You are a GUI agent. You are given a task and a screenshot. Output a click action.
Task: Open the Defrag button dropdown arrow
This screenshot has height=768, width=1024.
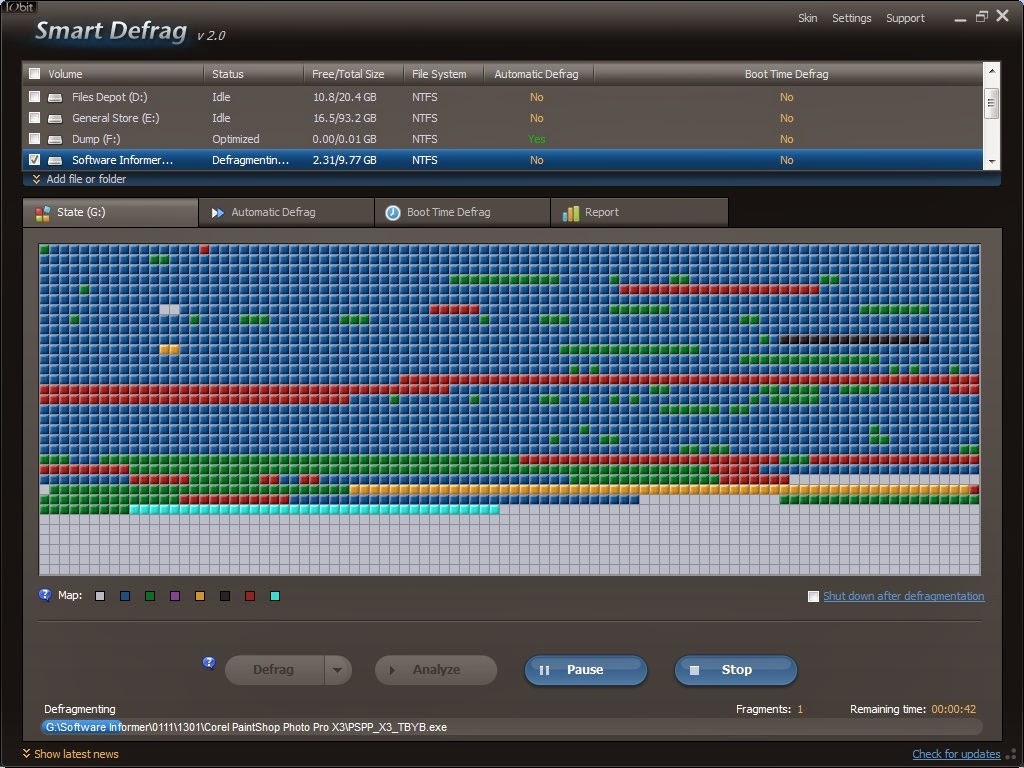338,670
